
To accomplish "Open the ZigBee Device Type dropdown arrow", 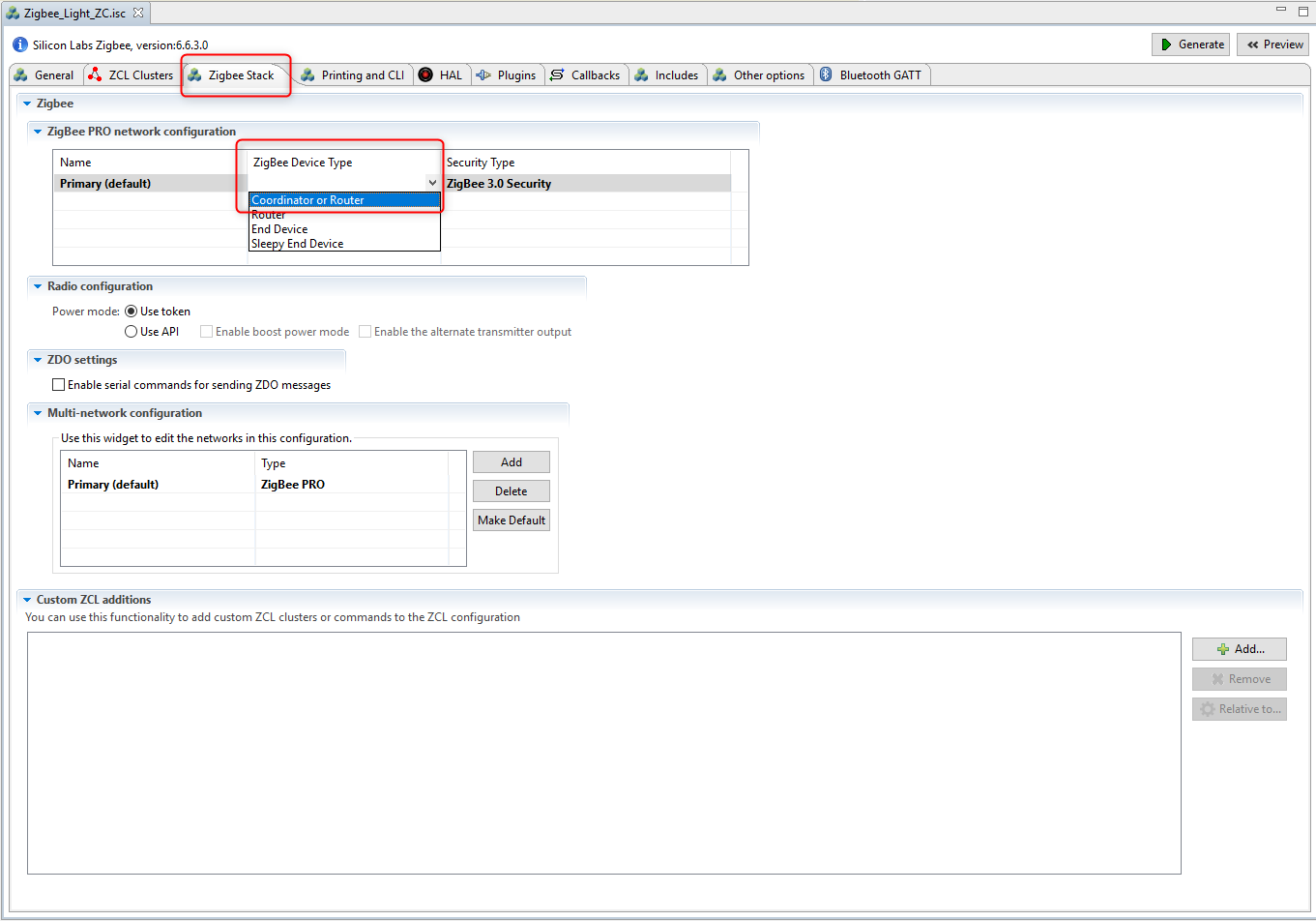I will point(432,183).
